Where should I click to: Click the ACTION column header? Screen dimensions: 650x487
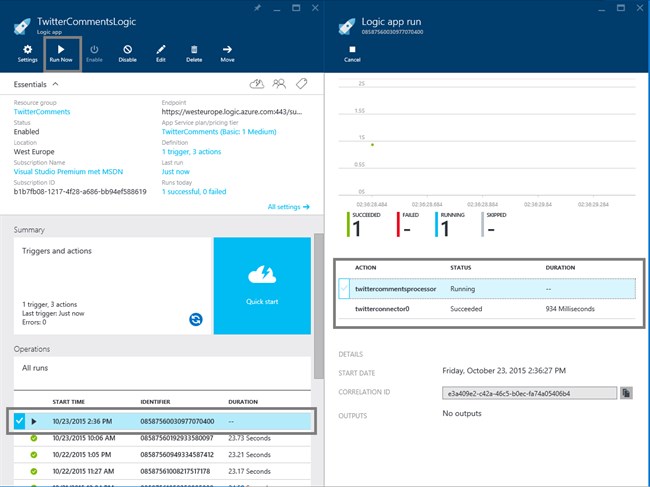coord(365,268)
